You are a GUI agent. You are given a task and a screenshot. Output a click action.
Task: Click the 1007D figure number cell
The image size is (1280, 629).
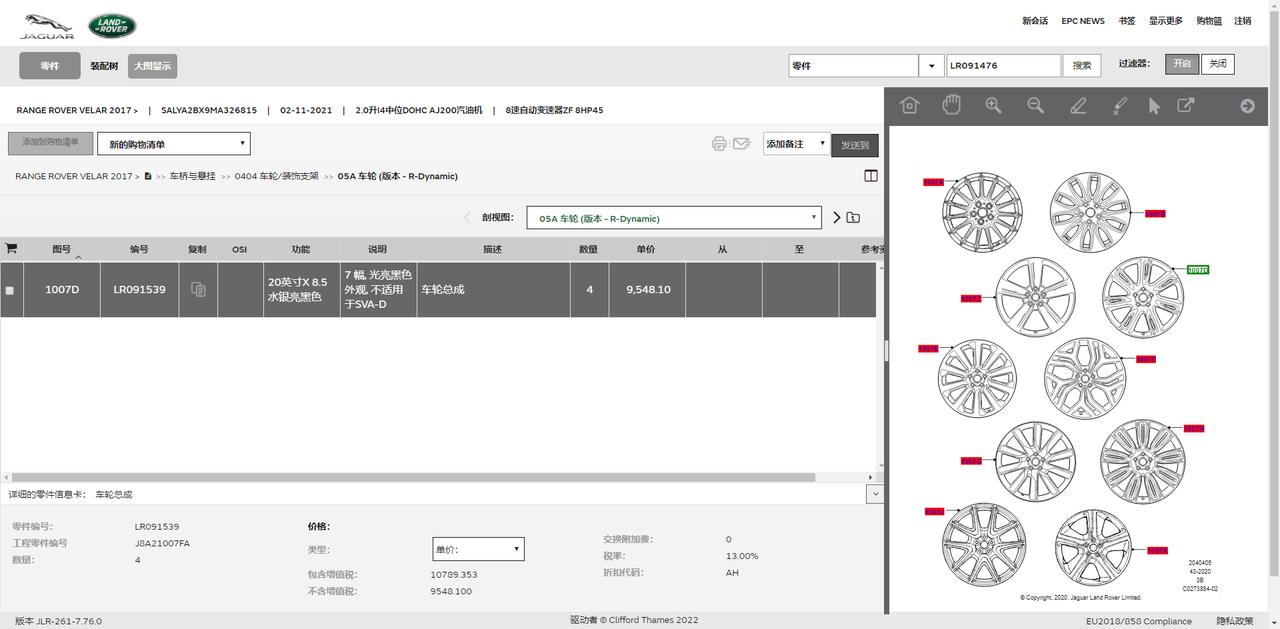[x=62, y=289]
